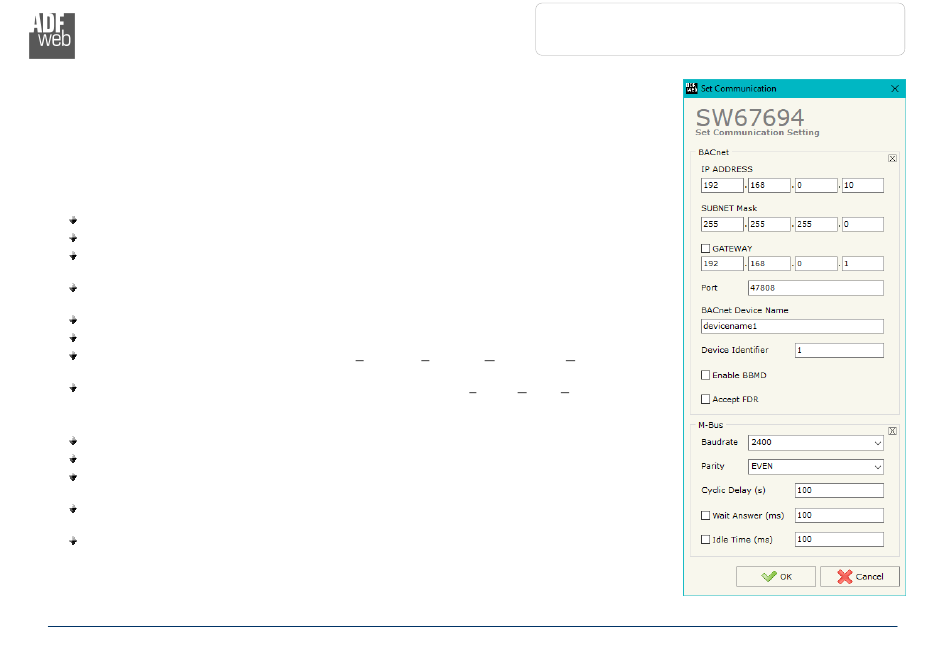
Task: Click the Cancel button
Action: [x=860, y=577]
